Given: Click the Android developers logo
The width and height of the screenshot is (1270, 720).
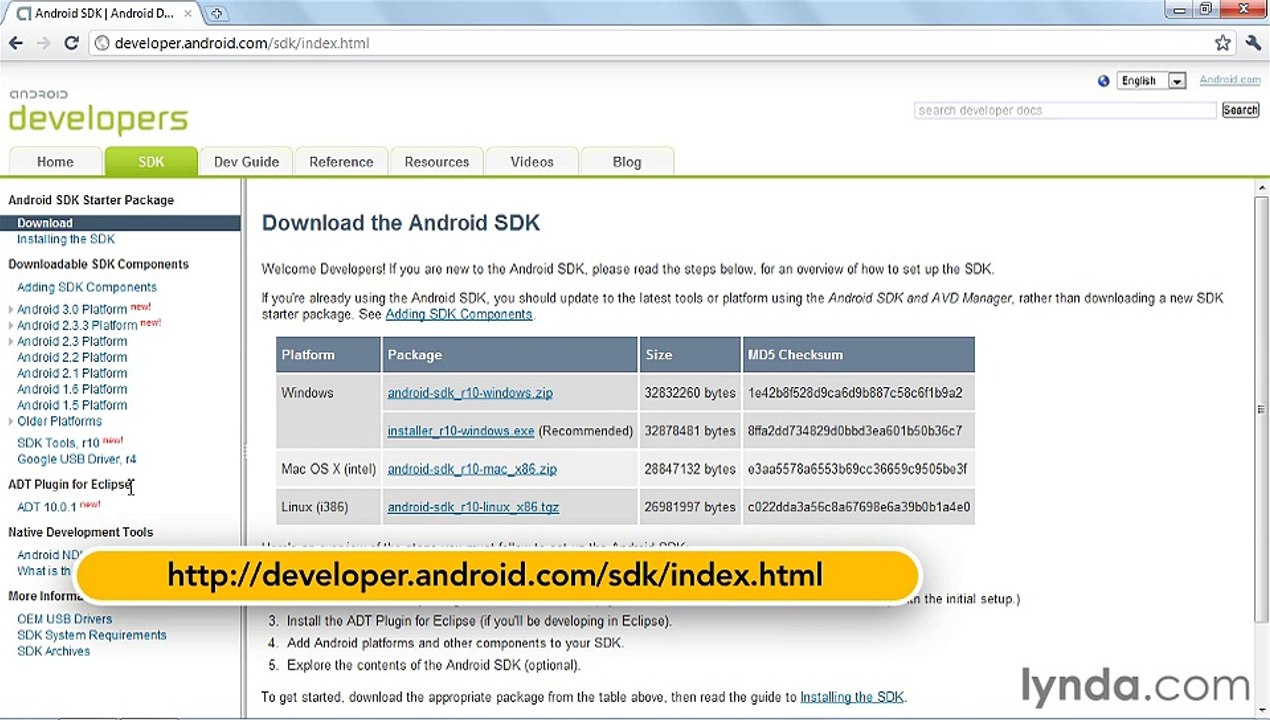Looking at the screenshot, I should (98, 112).
